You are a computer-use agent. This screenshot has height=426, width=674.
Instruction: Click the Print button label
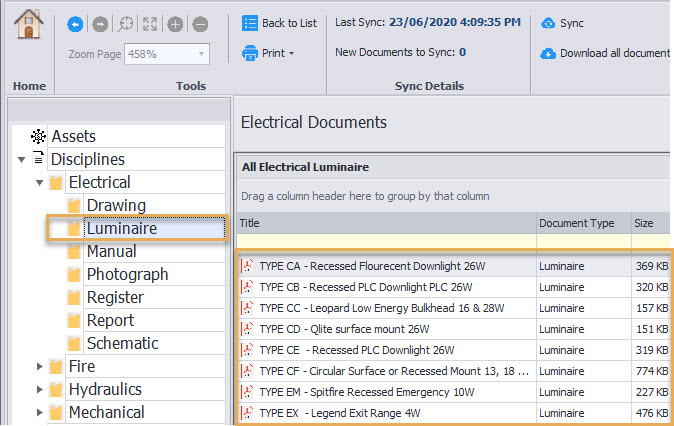pyautogui.click(x=273, y=53)
